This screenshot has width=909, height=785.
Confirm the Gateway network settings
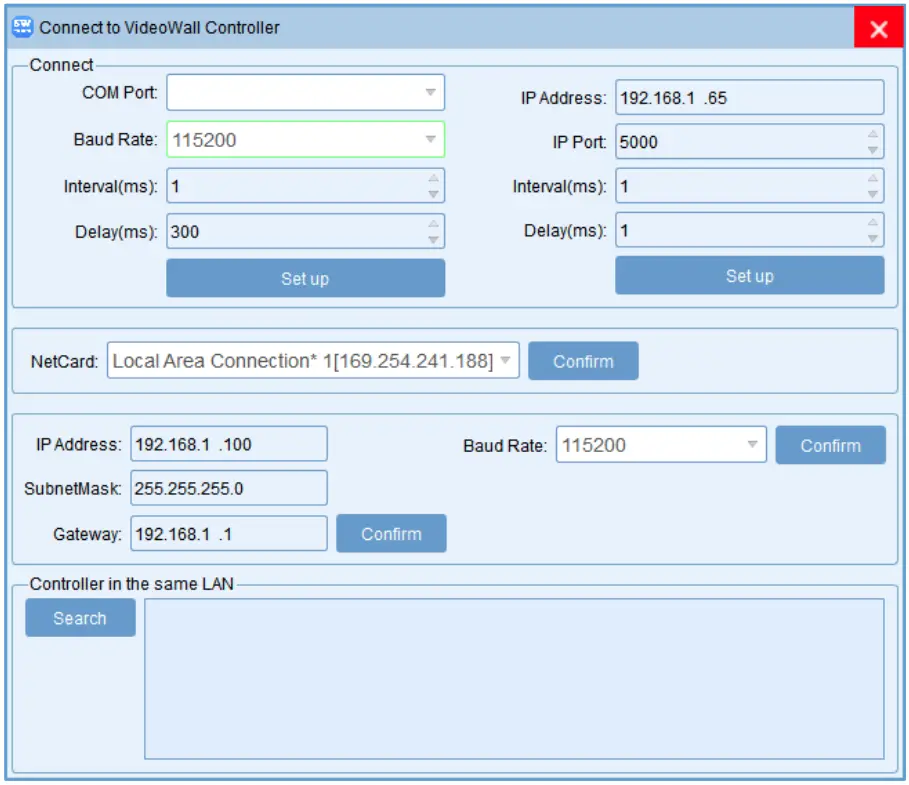pyautogui.click(x=391, y=533)
